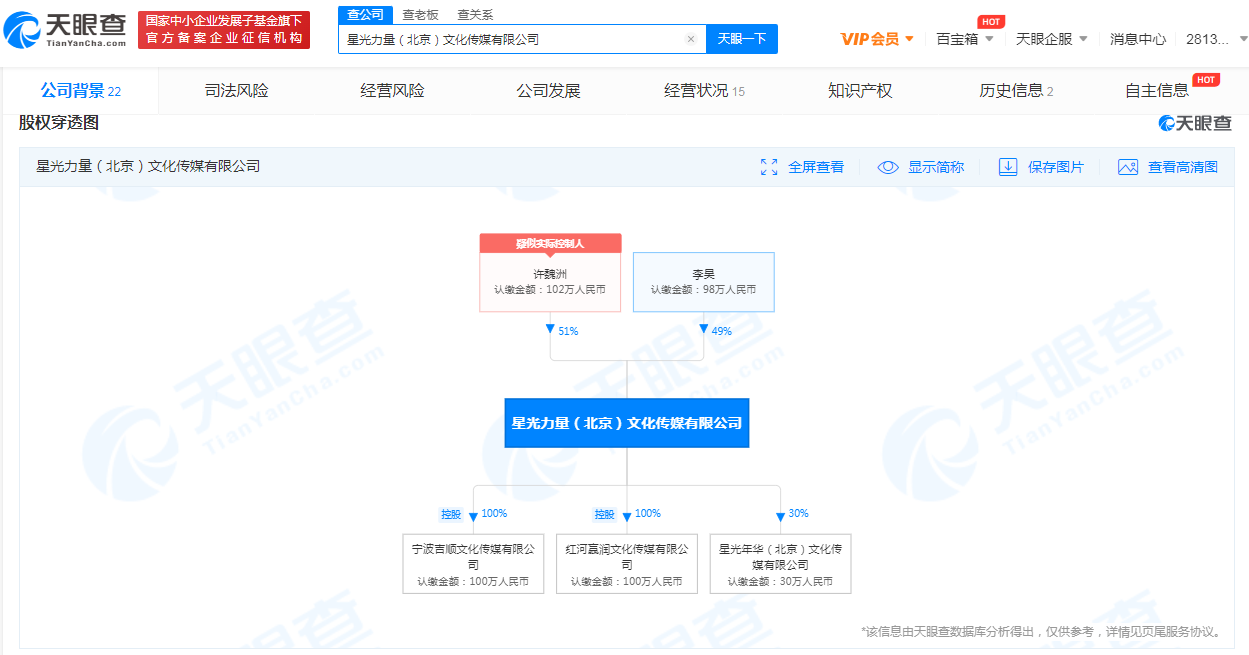The width and height of the screenshot is (1249, 655).
Task: Click the 天眼一下 search button
Action: tap(742, 39)
